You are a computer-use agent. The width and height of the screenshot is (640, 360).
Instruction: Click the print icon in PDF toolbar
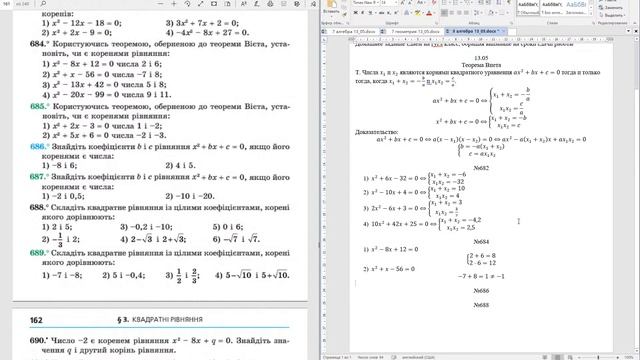[270, 4]
